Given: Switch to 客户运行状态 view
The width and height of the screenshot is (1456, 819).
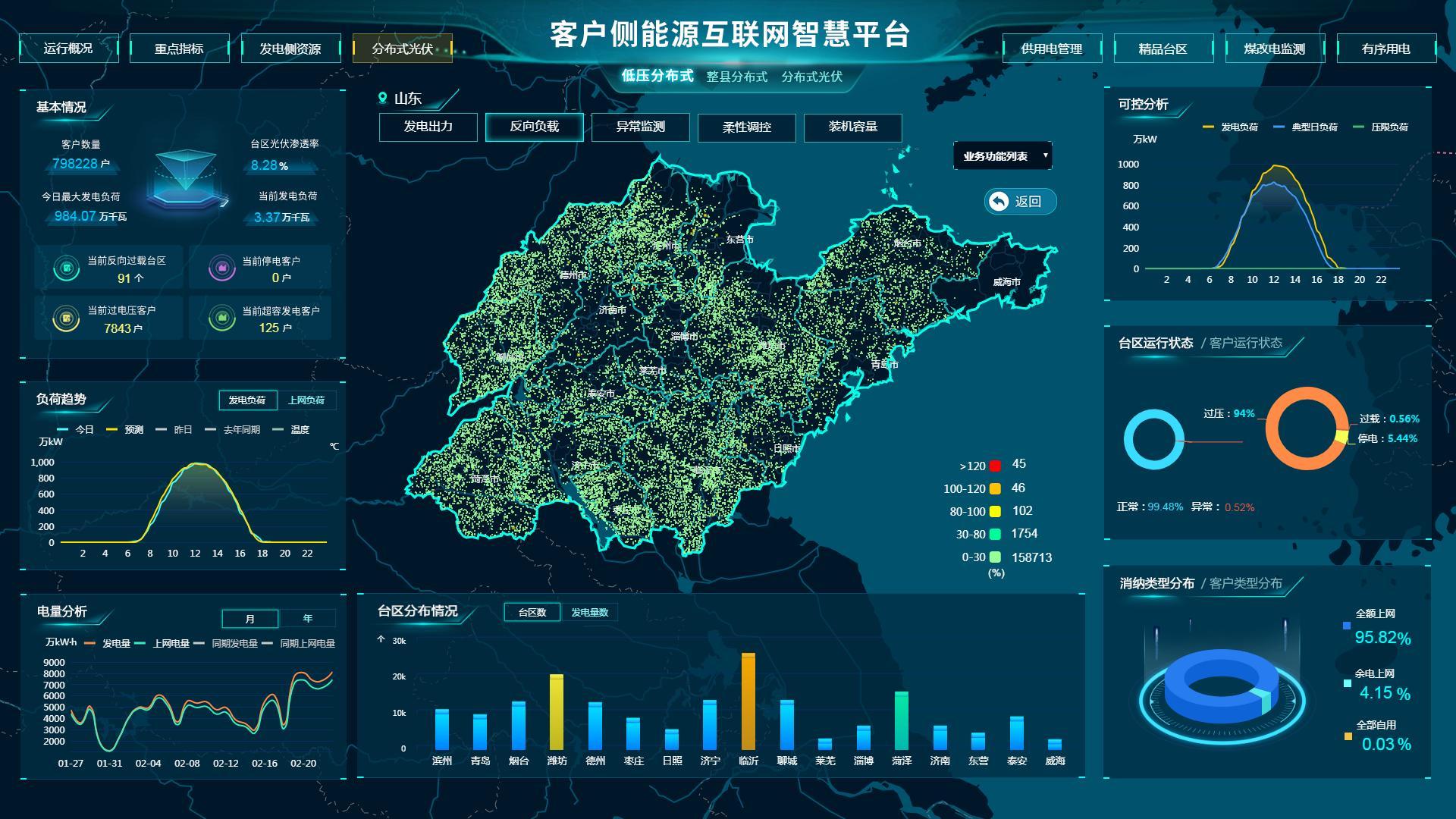Looking at the screenshot, I should (x=1245, y=343).
